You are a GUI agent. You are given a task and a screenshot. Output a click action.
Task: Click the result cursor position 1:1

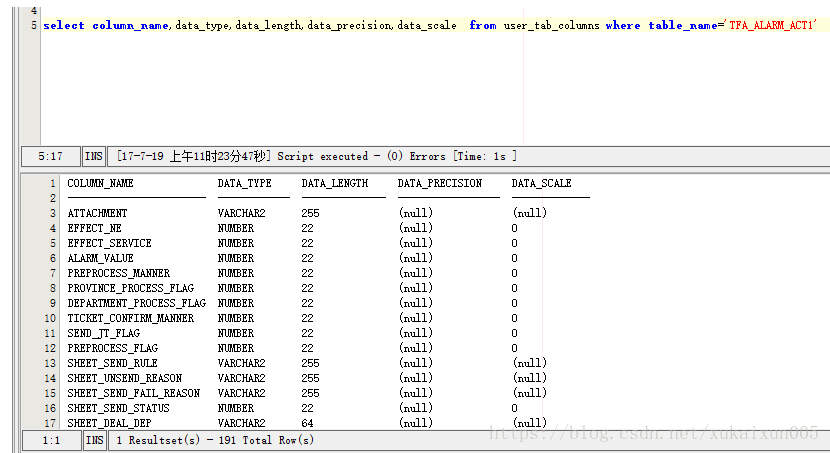(51, 440)
